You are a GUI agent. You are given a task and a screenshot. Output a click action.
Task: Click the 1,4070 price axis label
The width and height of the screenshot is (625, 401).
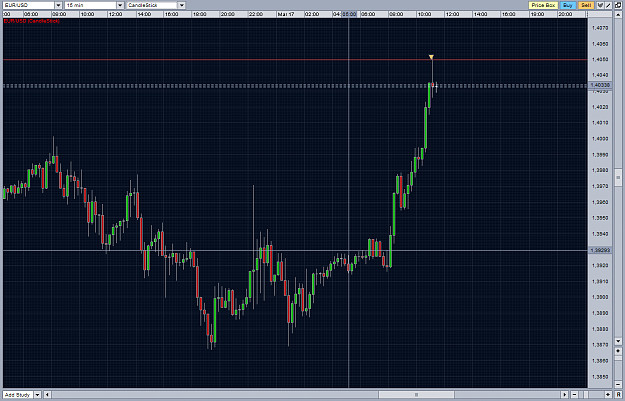click(x=600, y=28)
